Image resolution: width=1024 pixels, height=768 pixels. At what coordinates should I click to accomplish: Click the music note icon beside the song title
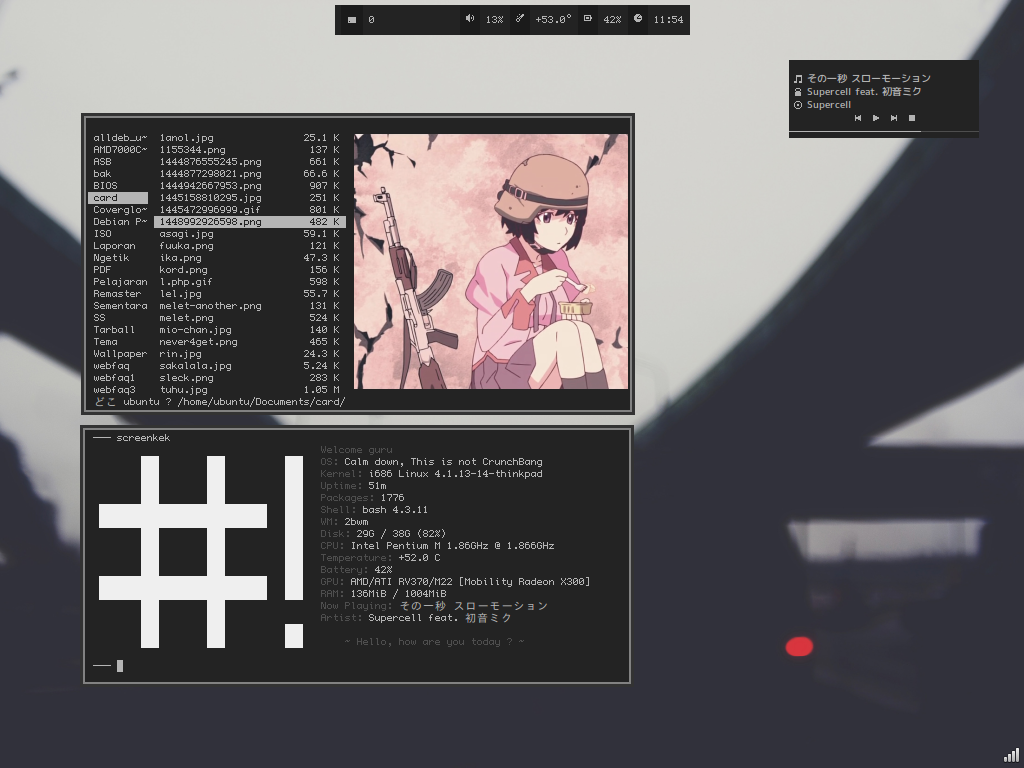[797, 79]
